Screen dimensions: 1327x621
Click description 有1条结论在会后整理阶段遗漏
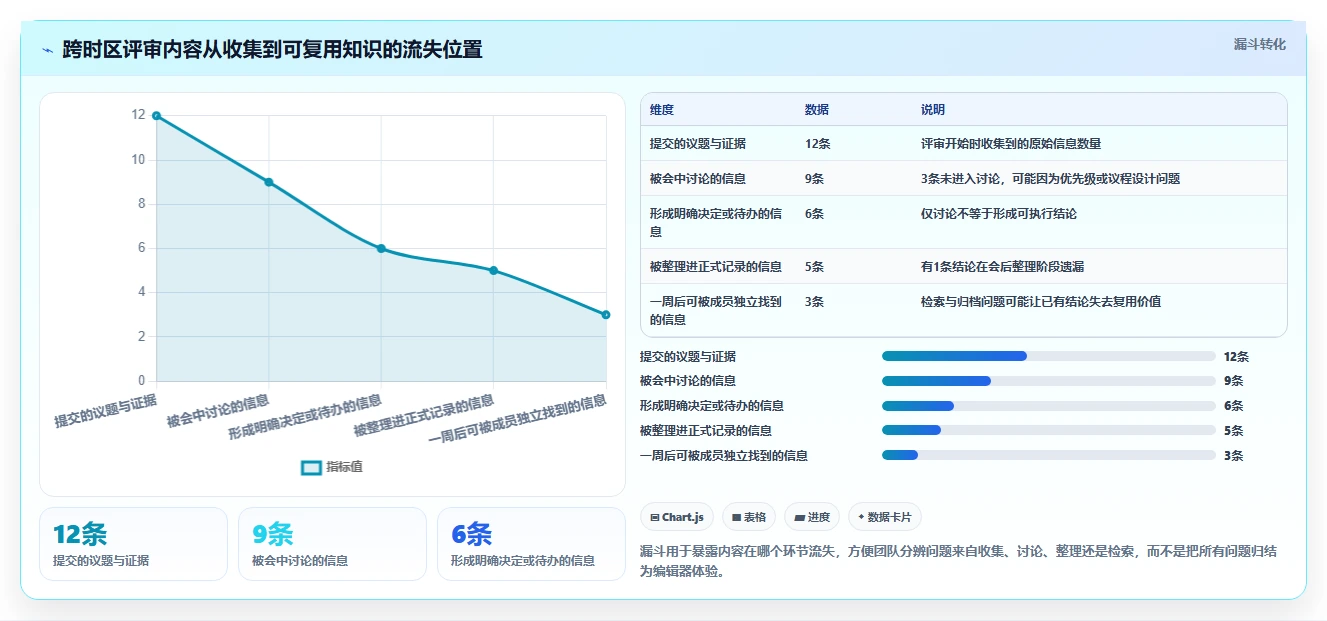coord(1003,267)
